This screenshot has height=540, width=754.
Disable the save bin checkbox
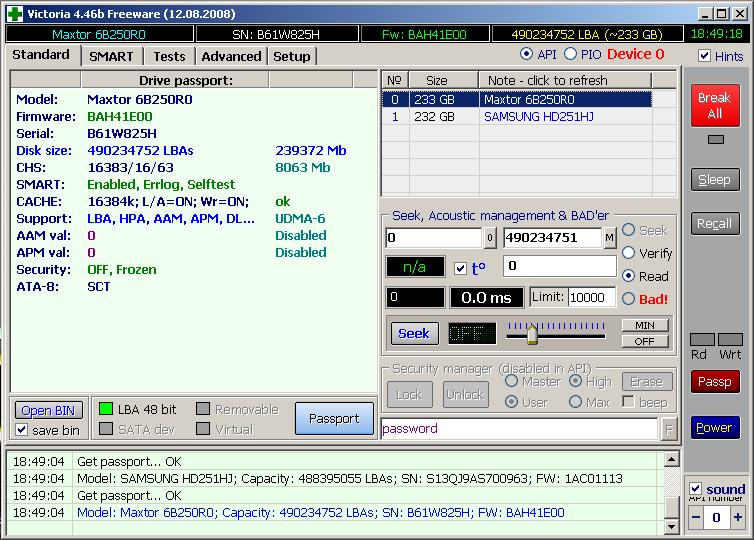22,430
